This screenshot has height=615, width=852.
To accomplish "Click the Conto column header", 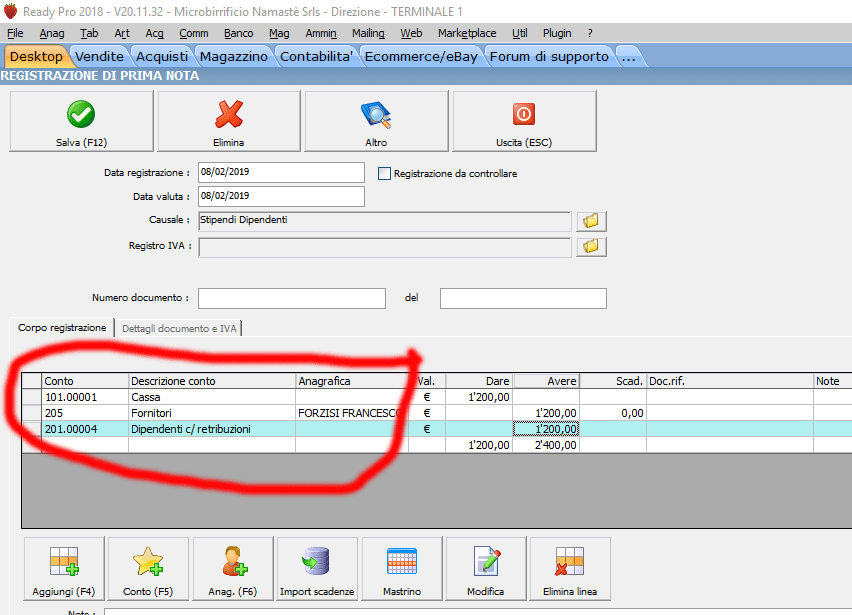I will pyautogui.click(x=85, y=381).
